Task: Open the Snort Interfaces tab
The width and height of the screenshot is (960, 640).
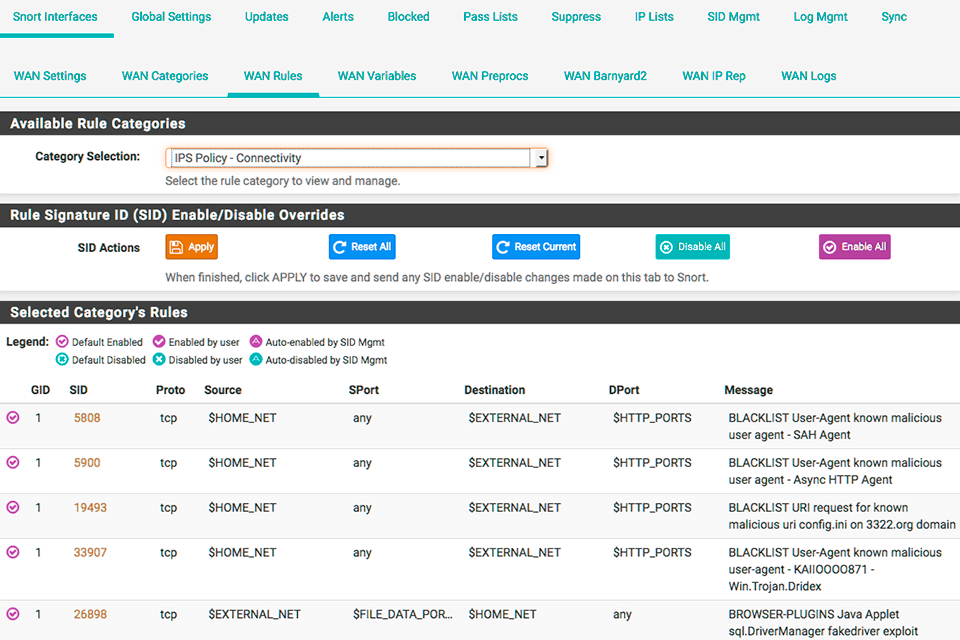Action: point(55,17)
